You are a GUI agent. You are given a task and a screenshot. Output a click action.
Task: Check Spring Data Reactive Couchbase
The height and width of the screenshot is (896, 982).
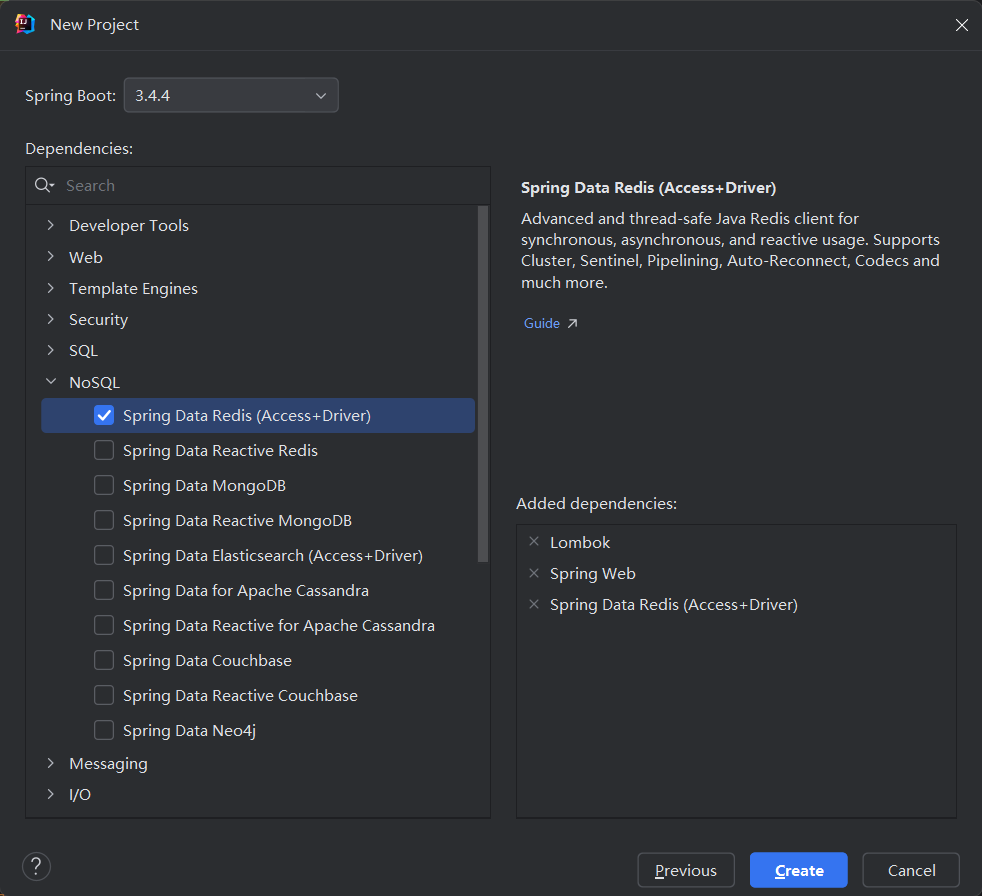[x=104, y=696]
